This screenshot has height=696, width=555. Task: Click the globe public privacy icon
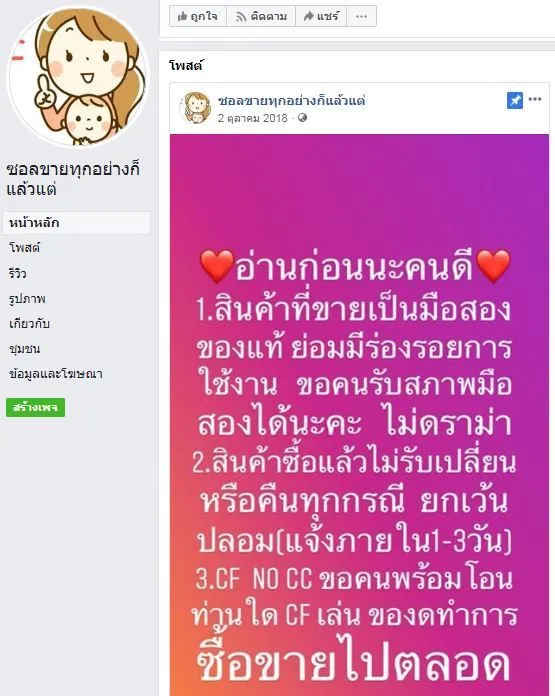tap(302, 118)
